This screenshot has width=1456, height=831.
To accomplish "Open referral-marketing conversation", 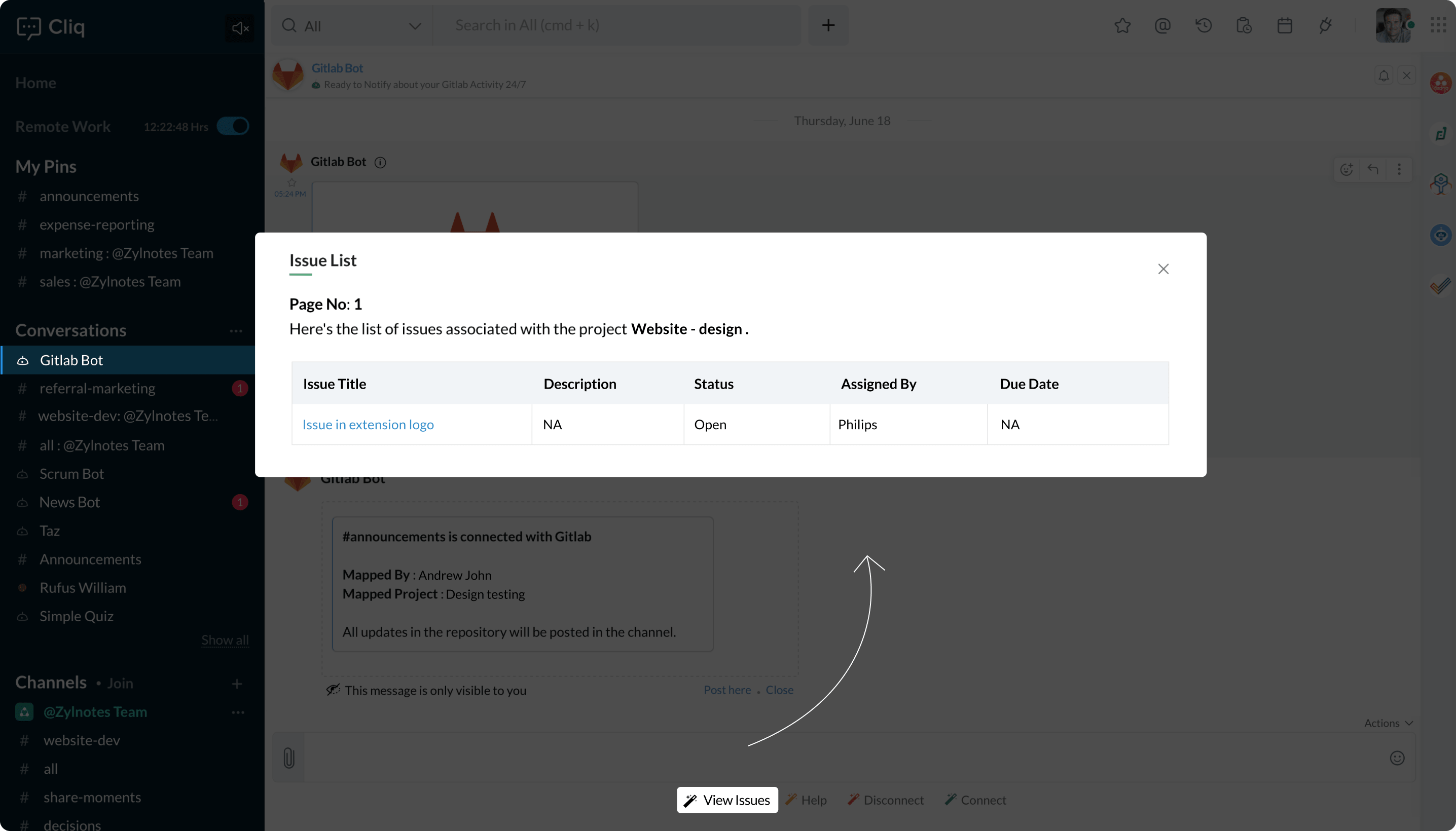I will coord(97,389).
